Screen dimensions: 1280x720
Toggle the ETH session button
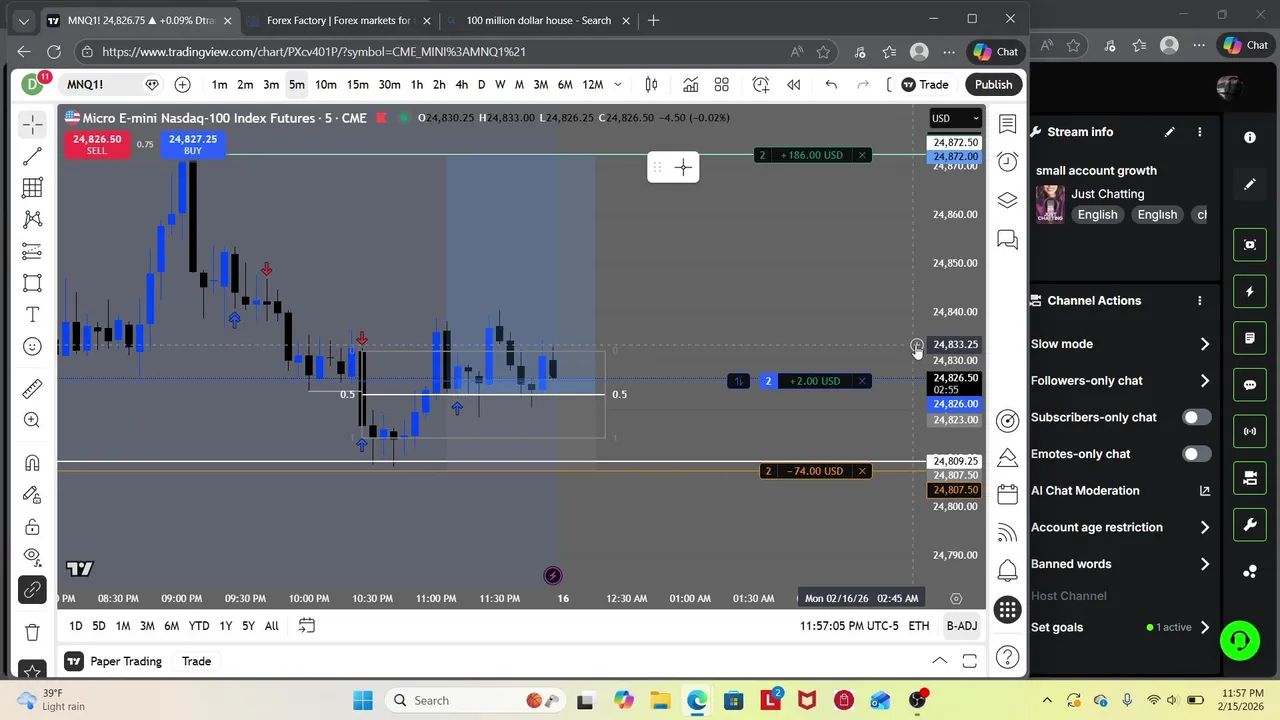(918, 626)
